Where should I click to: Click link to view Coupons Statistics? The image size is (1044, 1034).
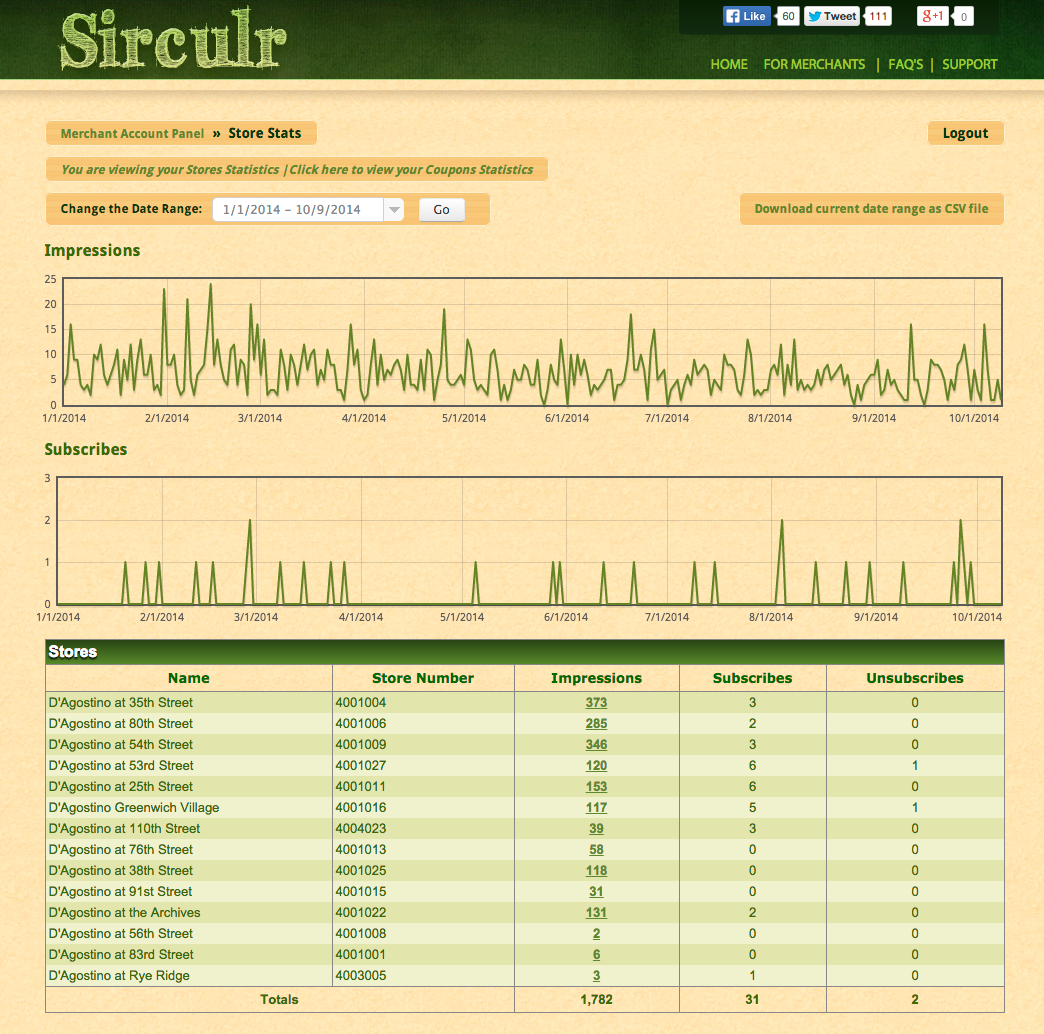click(411, 169)
